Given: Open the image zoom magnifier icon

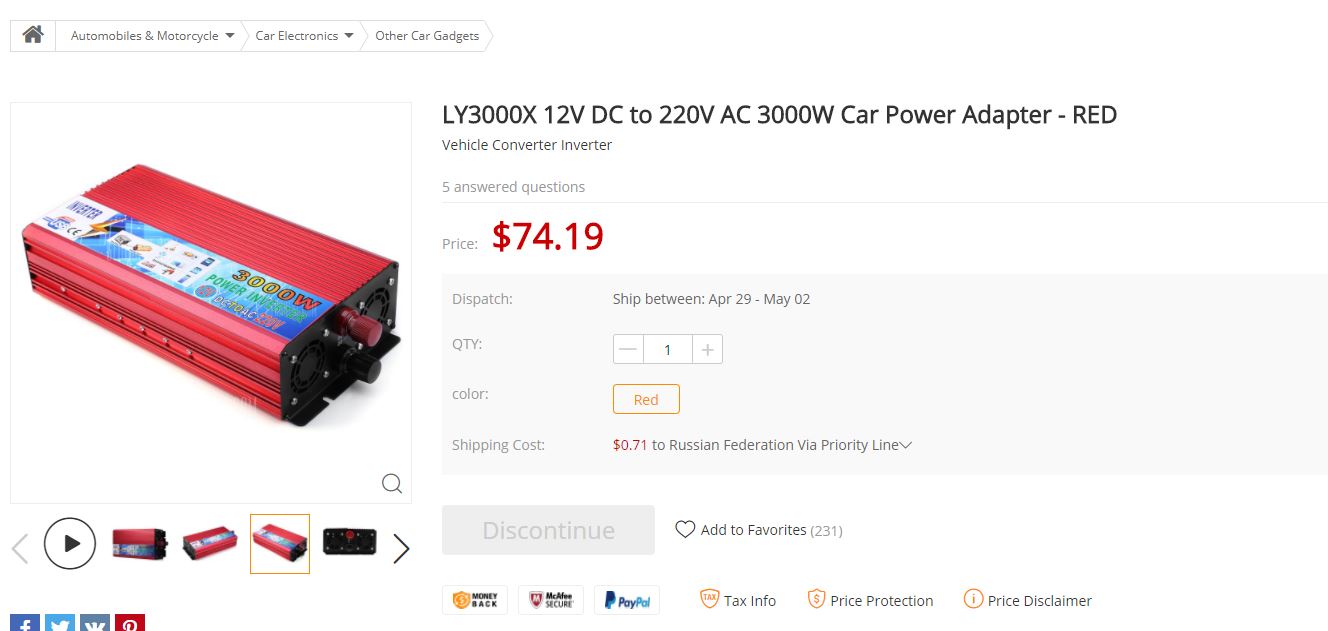Looking at the screenshot, I should pyautogui.click(x=392, y=484).
